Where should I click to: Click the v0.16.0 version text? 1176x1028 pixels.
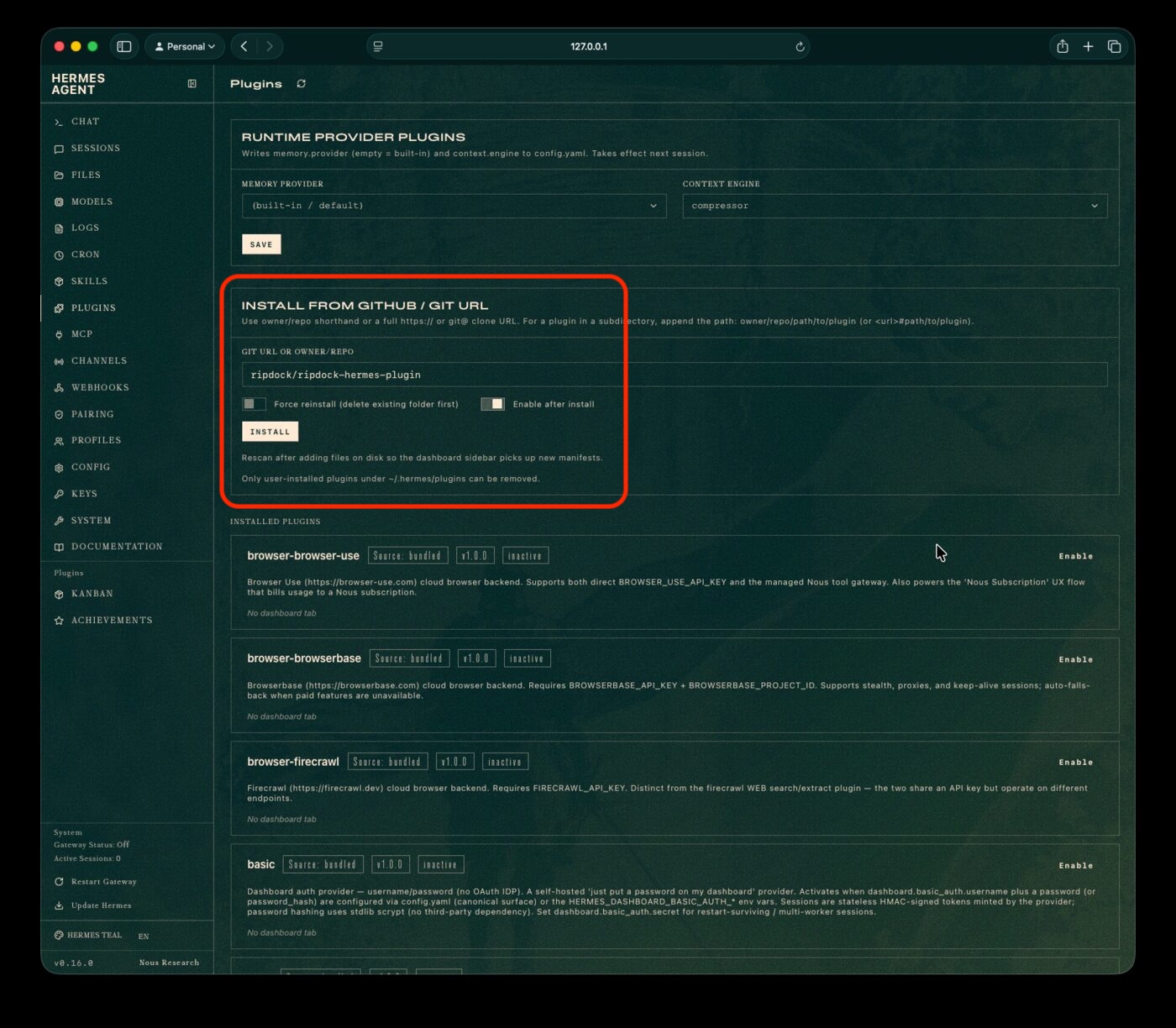(x=74, y=963)
